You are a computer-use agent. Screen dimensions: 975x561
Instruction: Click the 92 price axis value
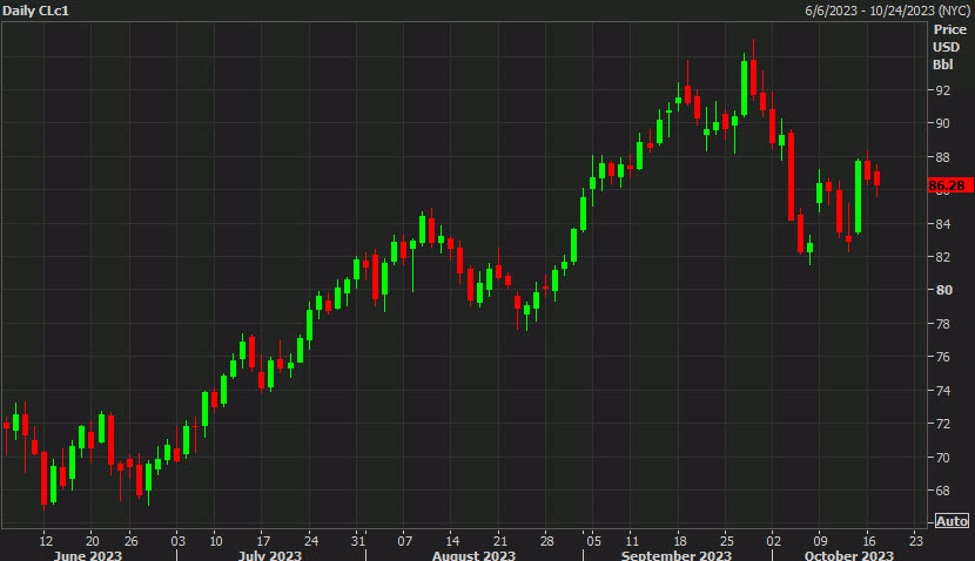pos(943,91)
